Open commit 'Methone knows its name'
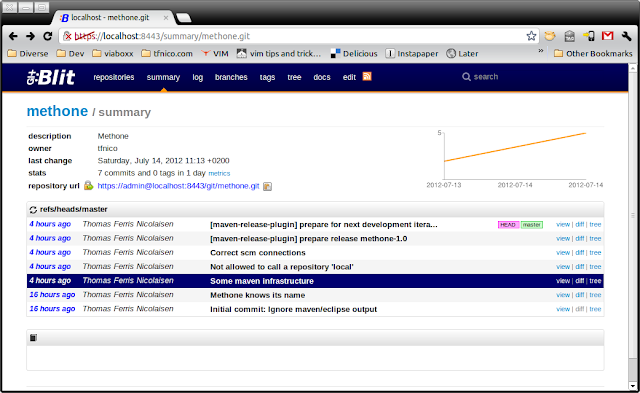Viewport: 640px width, 393px height. click(258, 295)
